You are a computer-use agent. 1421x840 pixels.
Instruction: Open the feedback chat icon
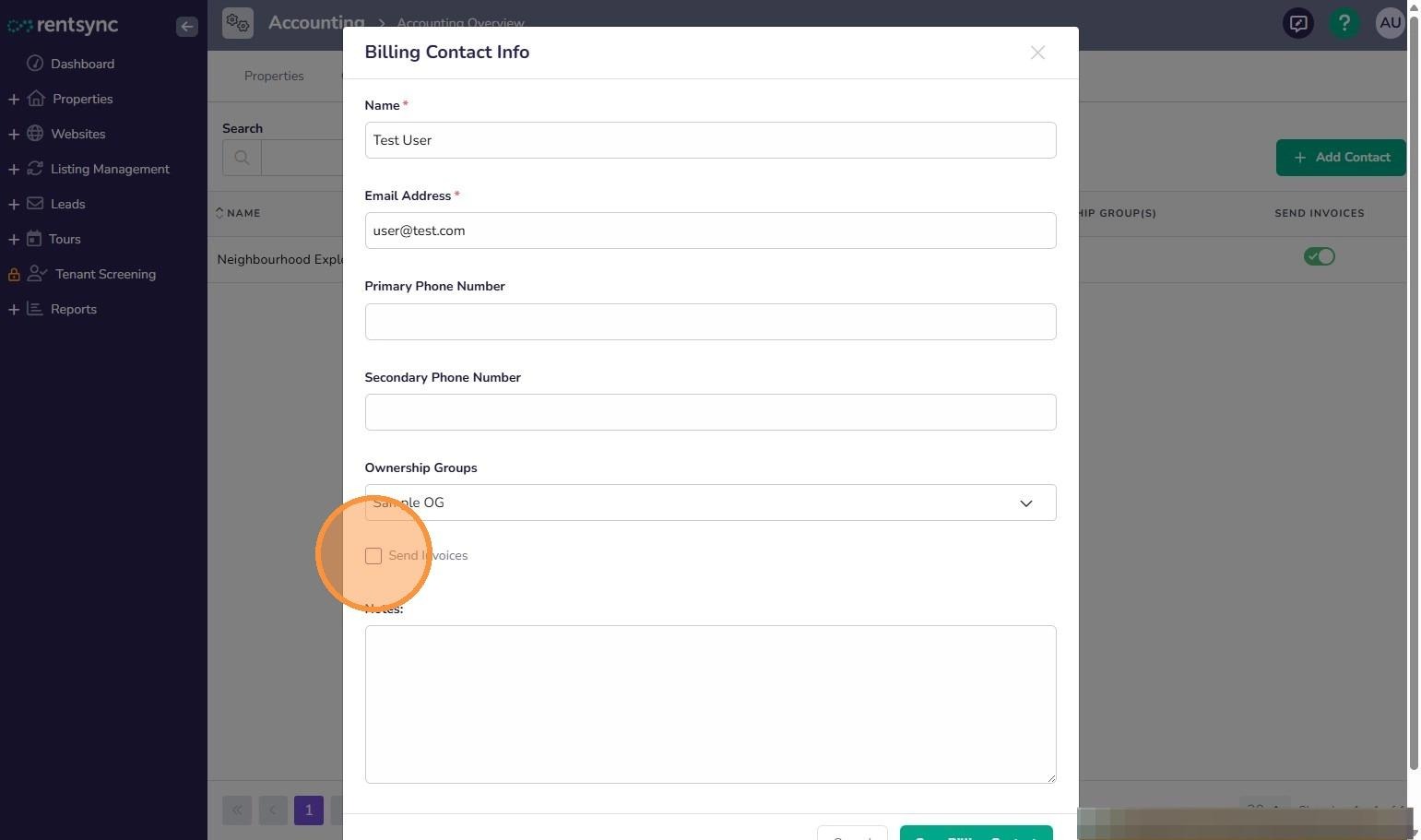pyautogui.click(x=1298, y=23)
